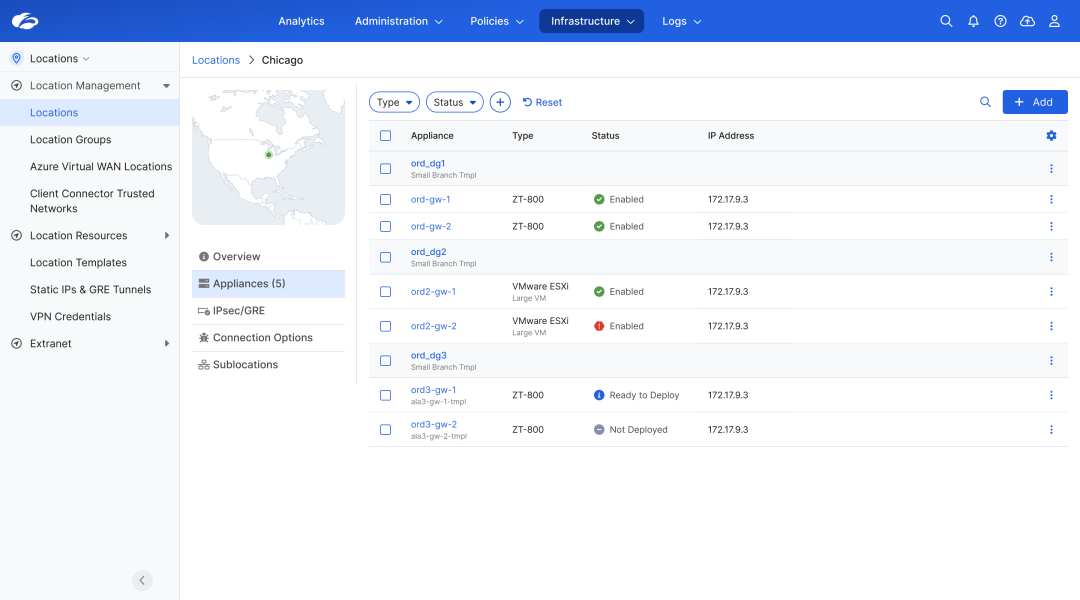The image size is (1080, 600).
Task: Click the search icon beside Add button
Action: 985,102
